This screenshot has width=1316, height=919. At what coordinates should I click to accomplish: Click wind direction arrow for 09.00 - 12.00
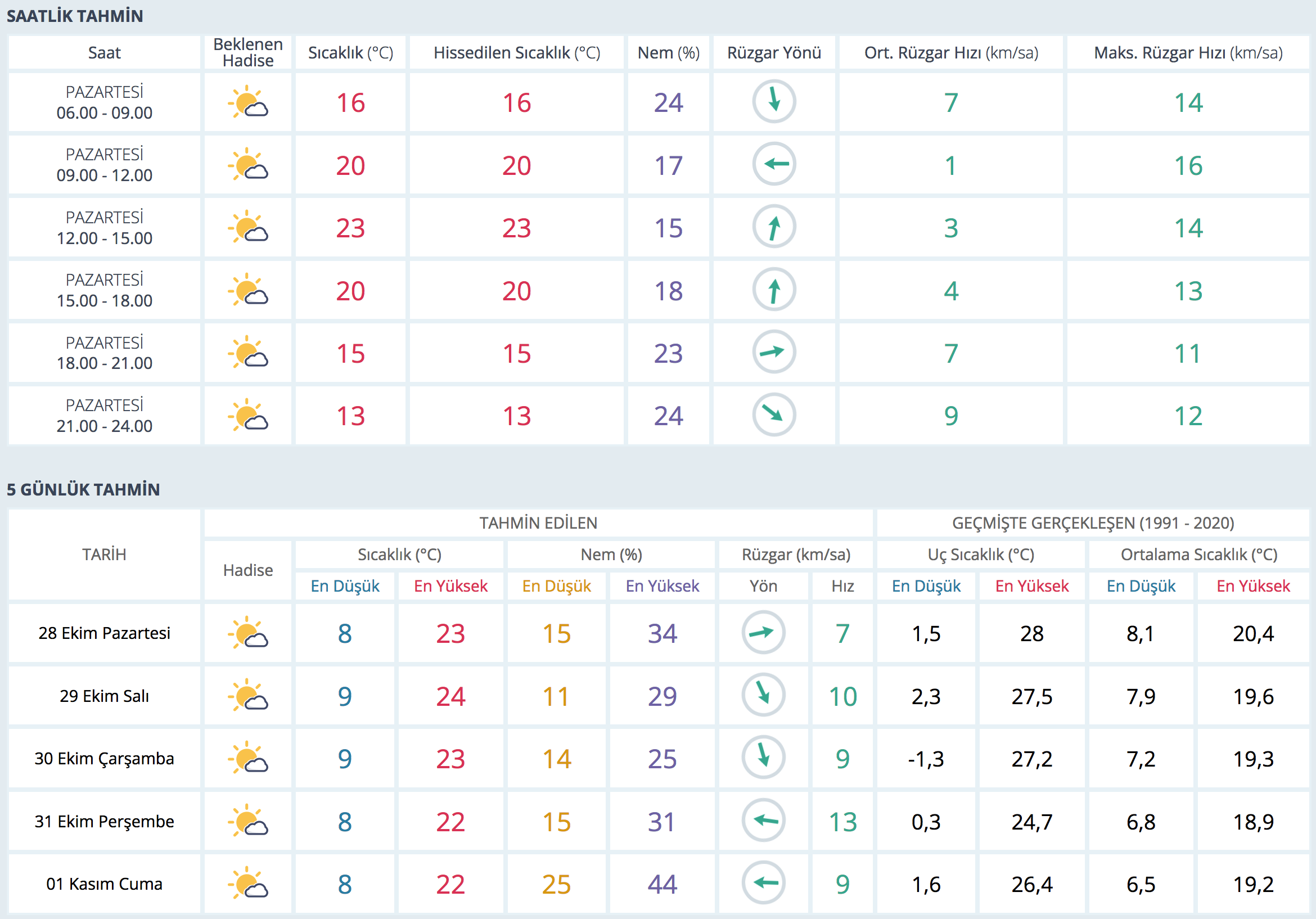coord(774,165)
